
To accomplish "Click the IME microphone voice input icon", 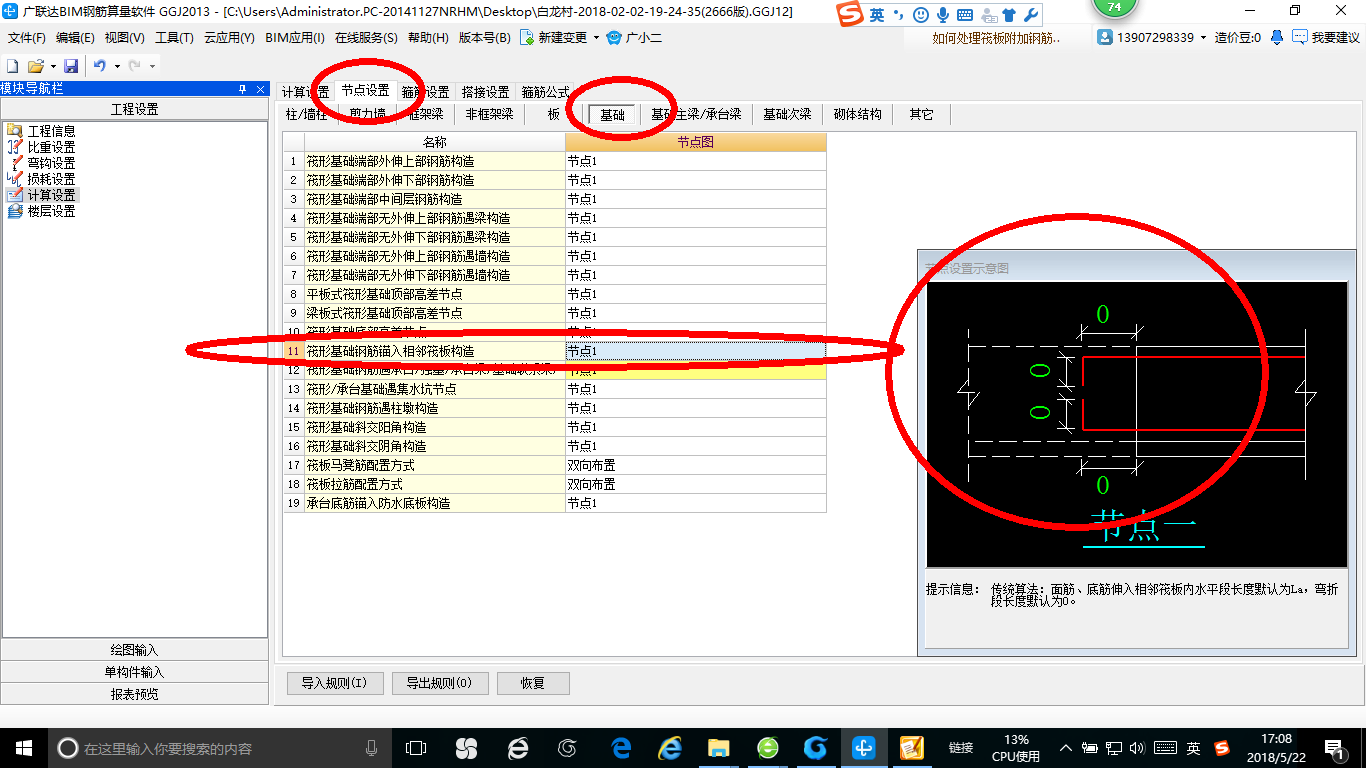I will [x=942, y=15].
